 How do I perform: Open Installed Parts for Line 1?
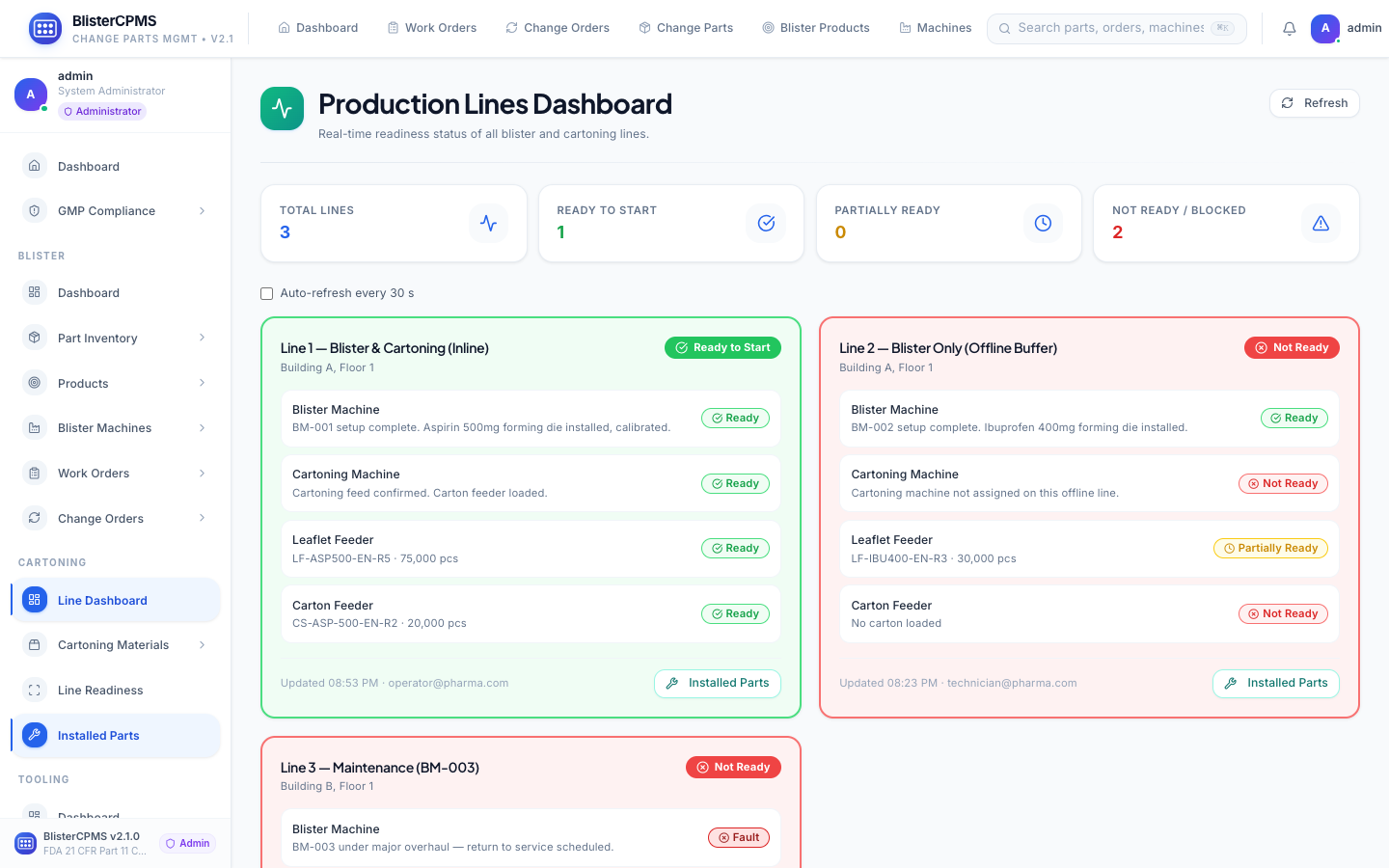coord(717,683)
